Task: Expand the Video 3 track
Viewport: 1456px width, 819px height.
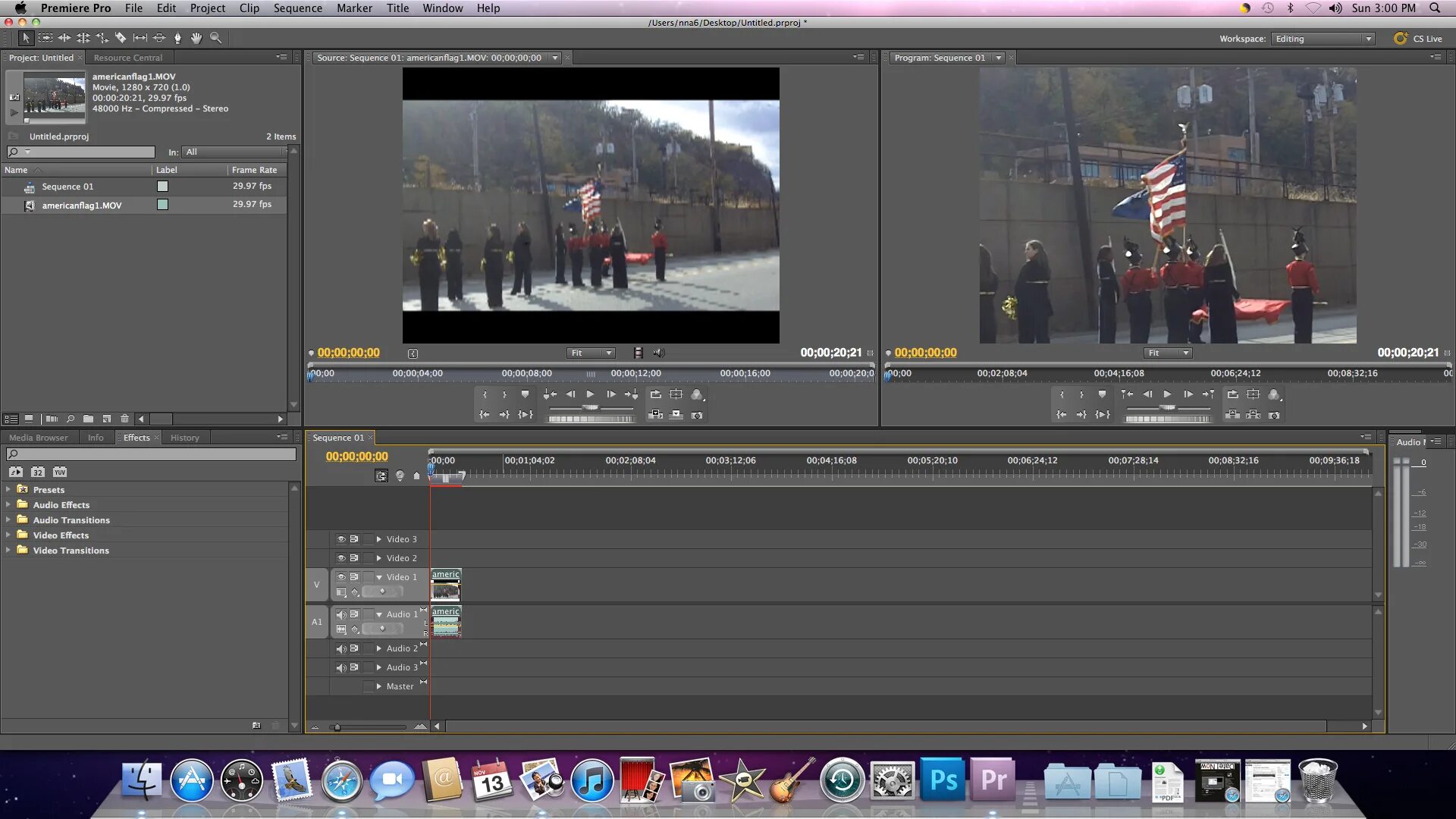Action: click(379, 539)
